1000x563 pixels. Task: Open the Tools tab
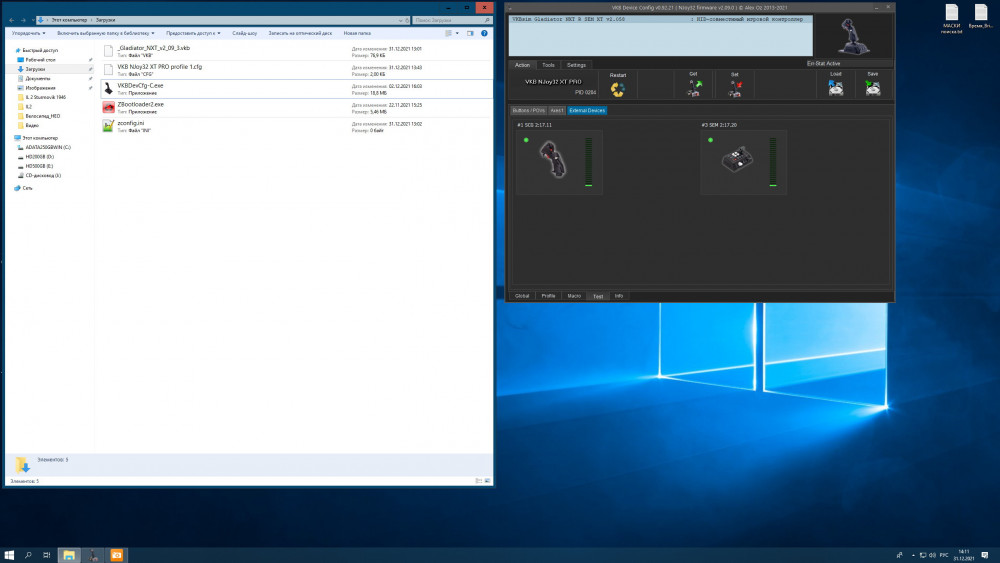[548, 65]
